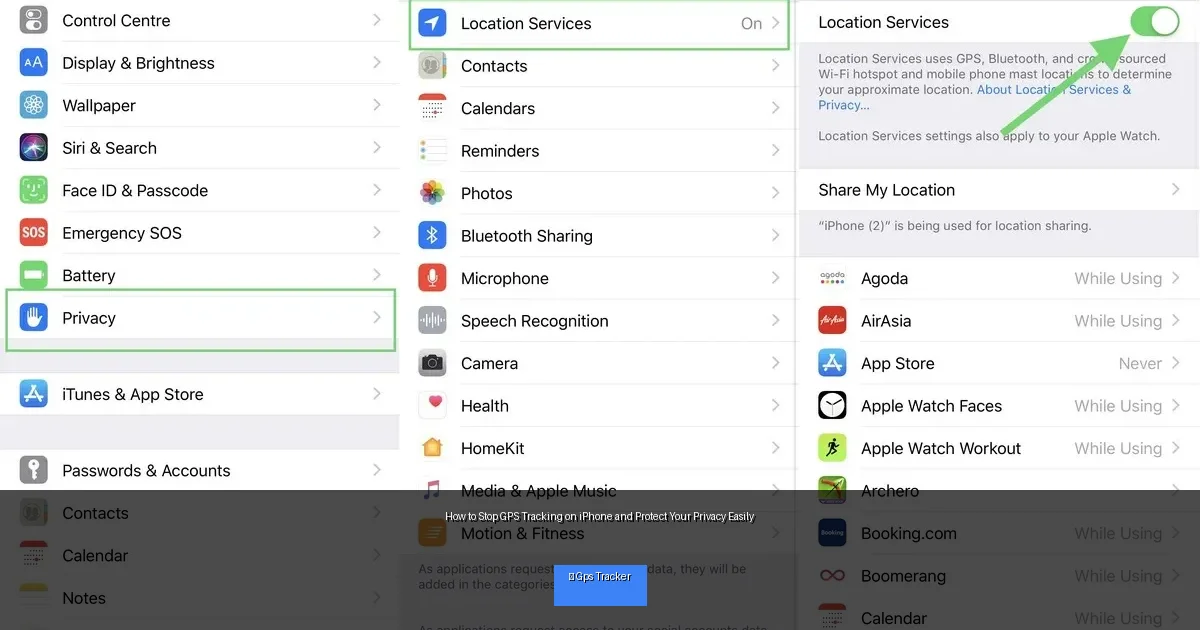Tap the Microphone label
Viewport: 1200px width, 630px height.
[505, 278]
